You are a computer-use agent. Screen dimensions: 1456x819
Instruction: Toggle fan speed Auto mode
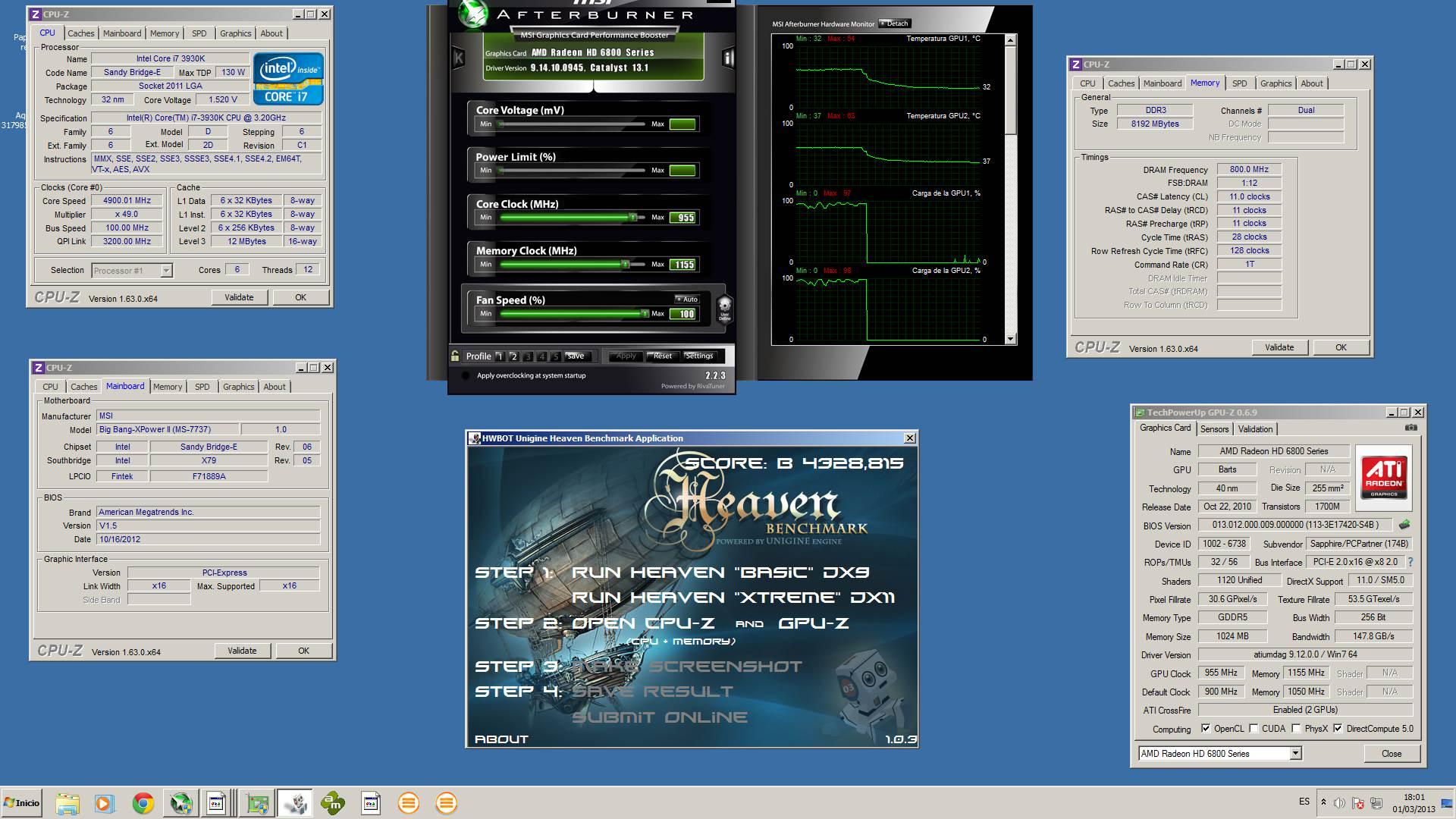pyautogui.click(x=687, y=299)
